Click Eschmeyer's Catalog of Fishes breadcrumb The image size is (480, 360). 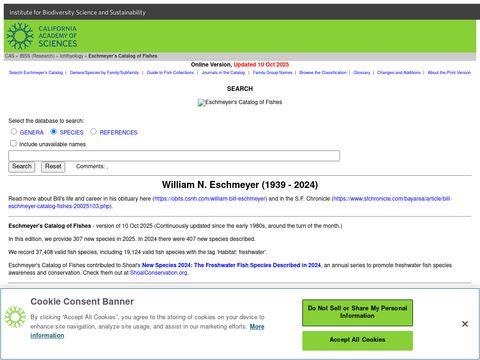click(123, 56)
